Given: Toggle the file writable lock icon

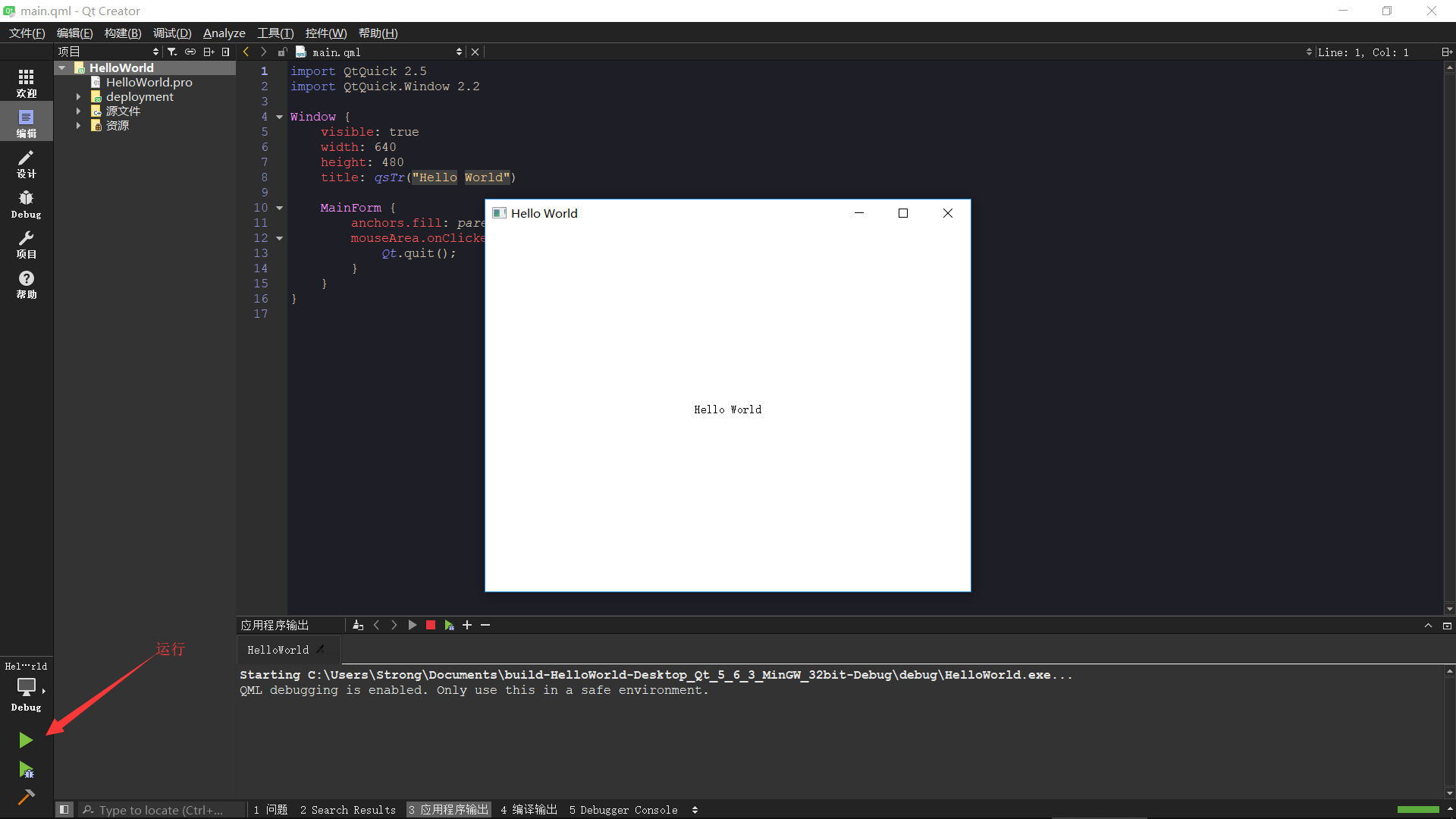Looking at the screenshot, I should point(282,52).
